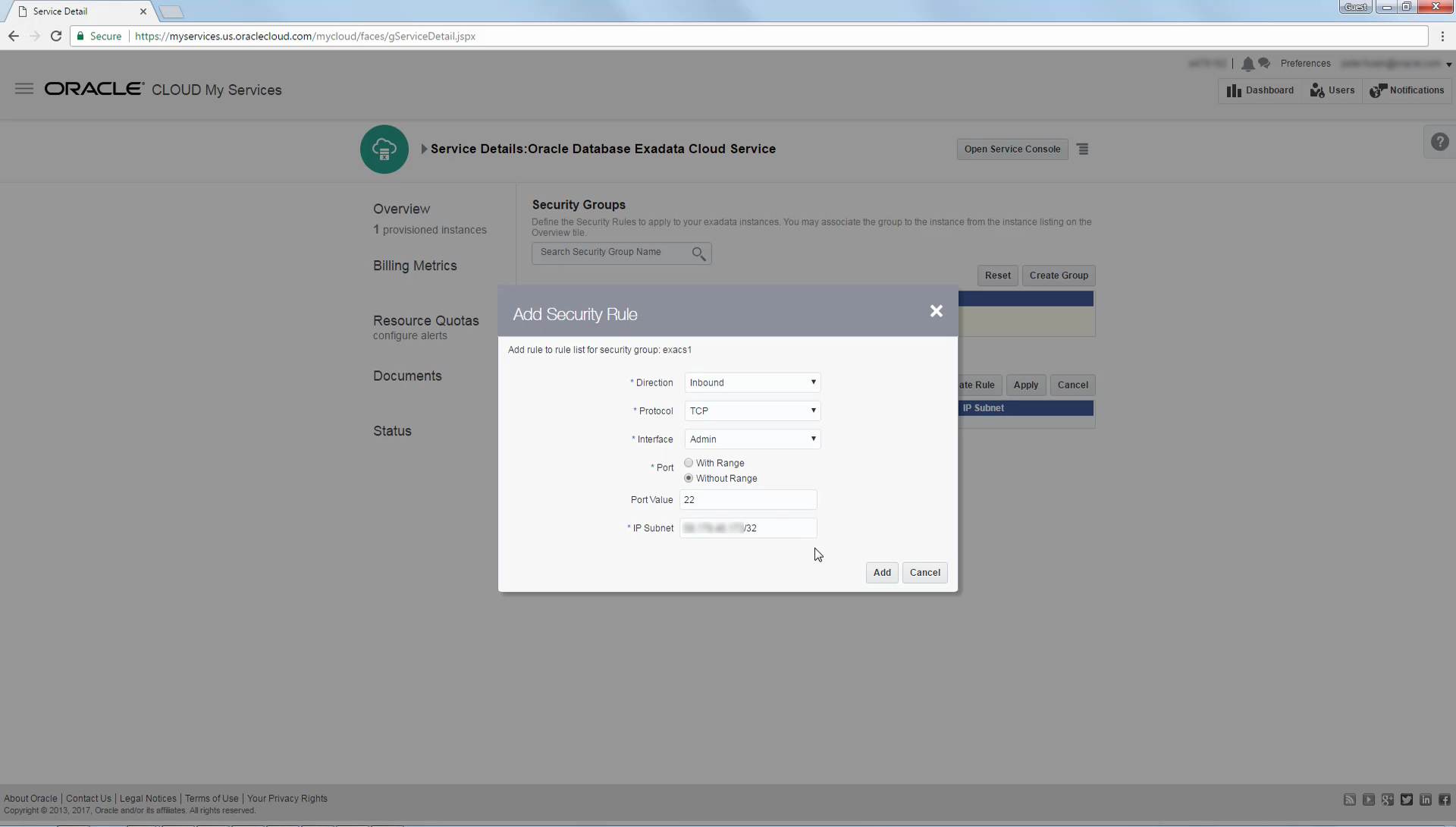Click the bell alerts icon
This screenshot has height=827, width=1456.
pos(1247,64)
